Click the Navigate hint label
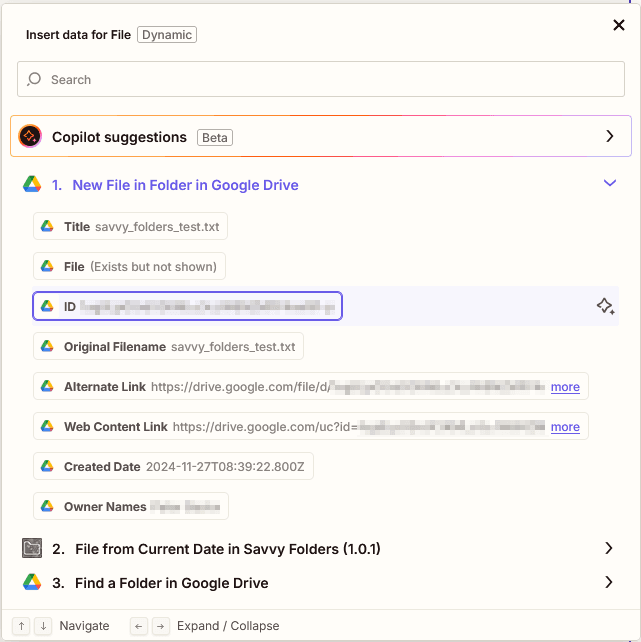Image resolution: width=641 pixels, height=642 pixels. point(84,626)
